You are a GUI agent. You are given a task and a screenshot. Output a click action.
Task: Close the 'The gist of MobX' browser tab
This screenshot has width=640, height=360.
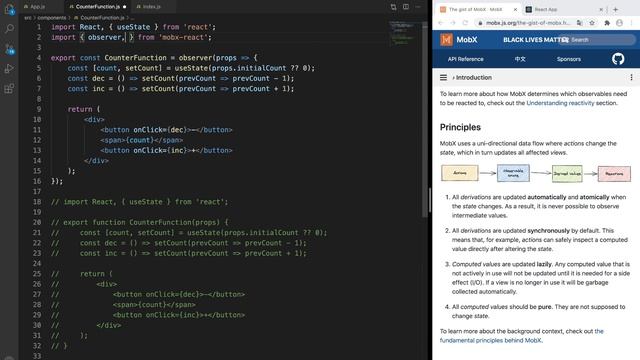pos(515,9)
